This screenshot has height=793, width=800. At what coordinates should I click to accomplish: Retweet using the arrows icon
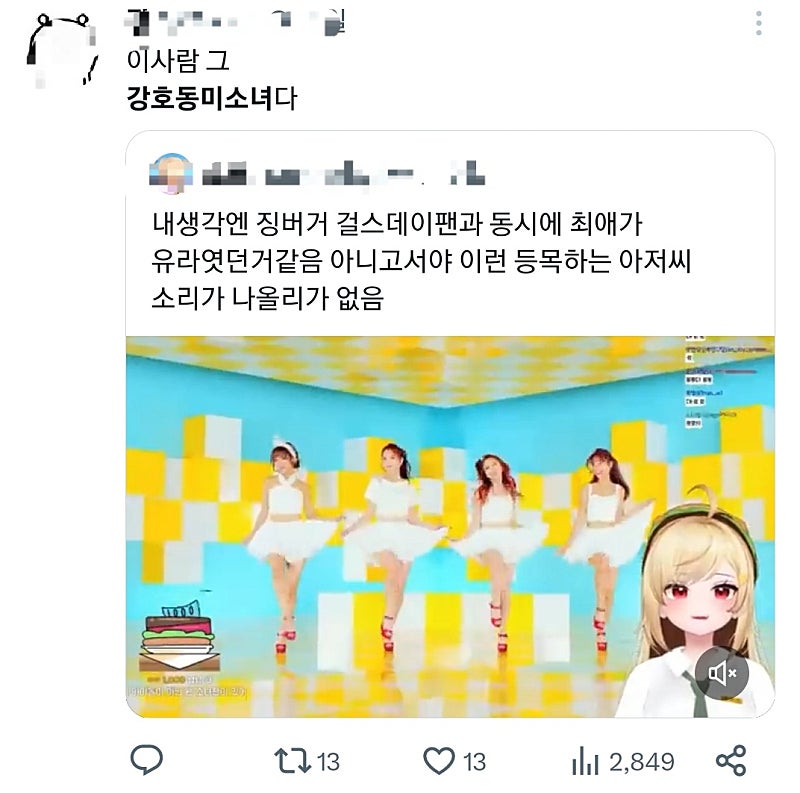pyautogui.click(x=292, y=761)
